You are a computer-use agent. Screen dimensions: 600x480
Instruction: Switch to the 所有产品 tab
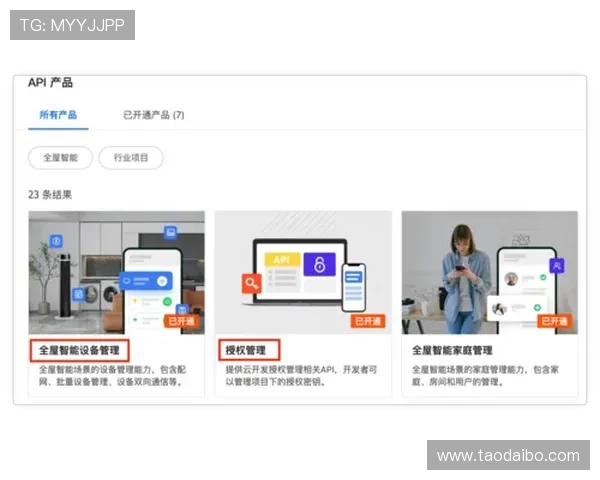click(x=58, y=115)
